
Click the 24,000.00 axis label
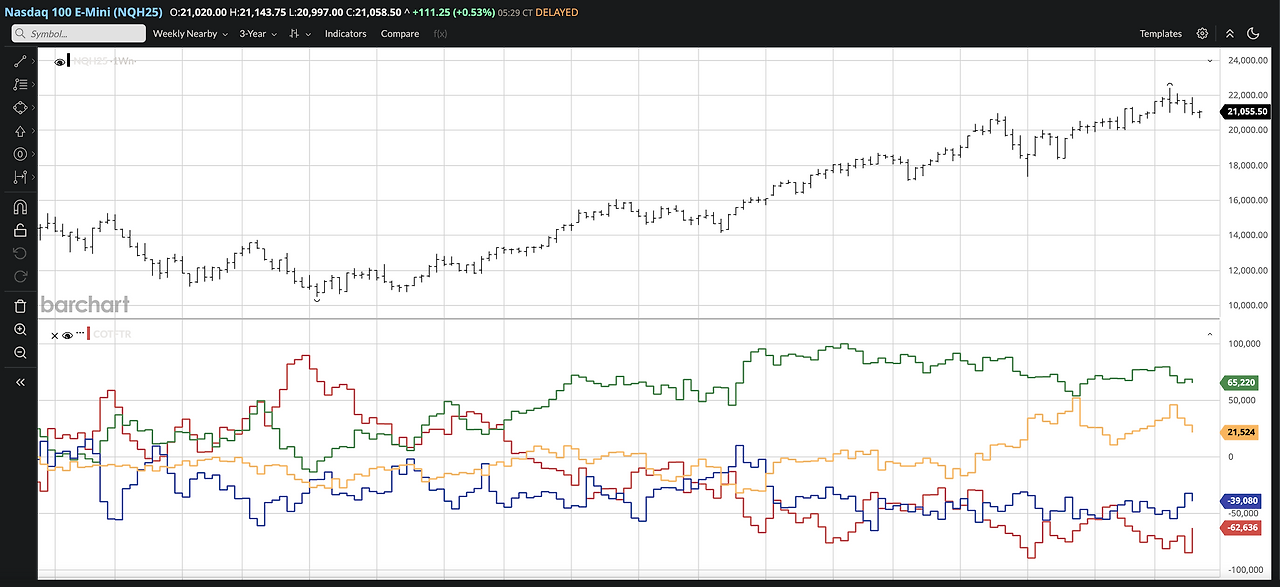[x=1249, y=60]
